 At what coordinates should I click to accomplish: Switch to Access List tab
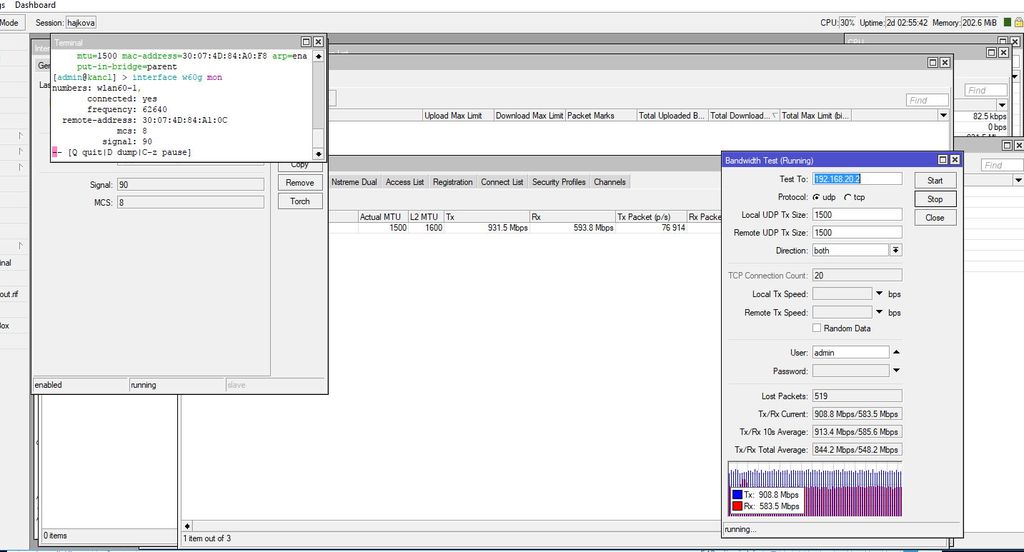click(404, 182)
